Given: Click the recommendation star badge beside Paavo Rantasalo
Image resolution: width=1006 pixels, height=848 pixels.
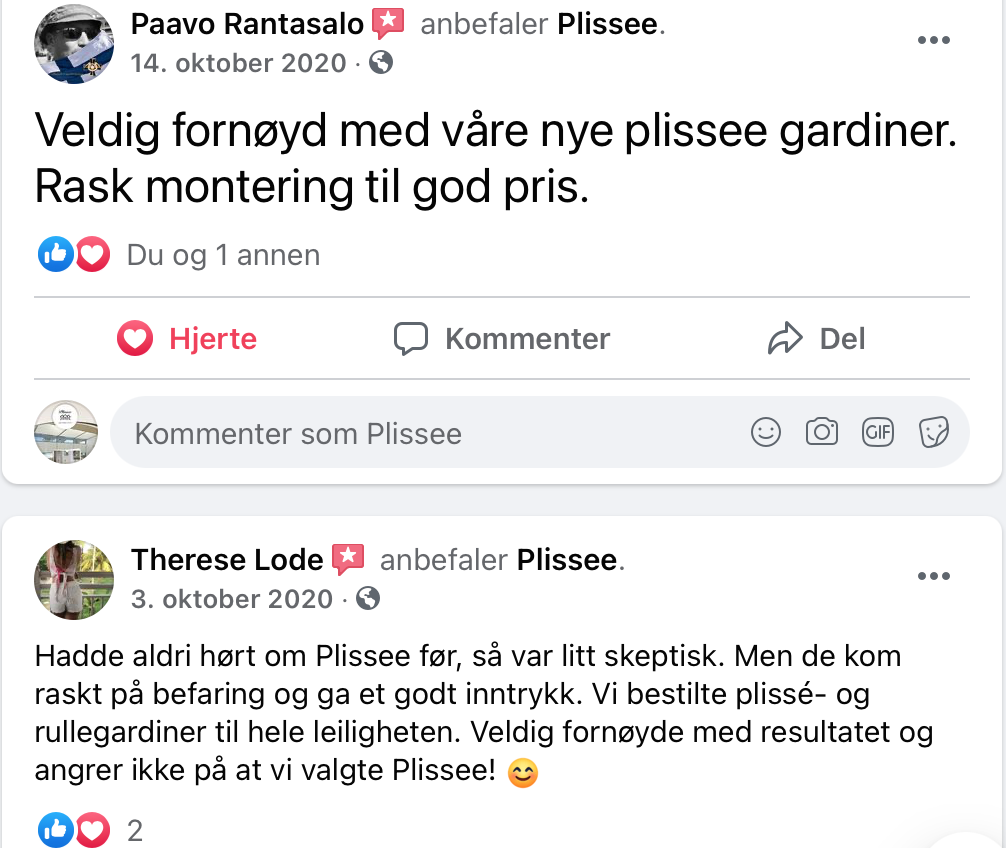Looking at the screenshot, I should (x=388, y=24).
